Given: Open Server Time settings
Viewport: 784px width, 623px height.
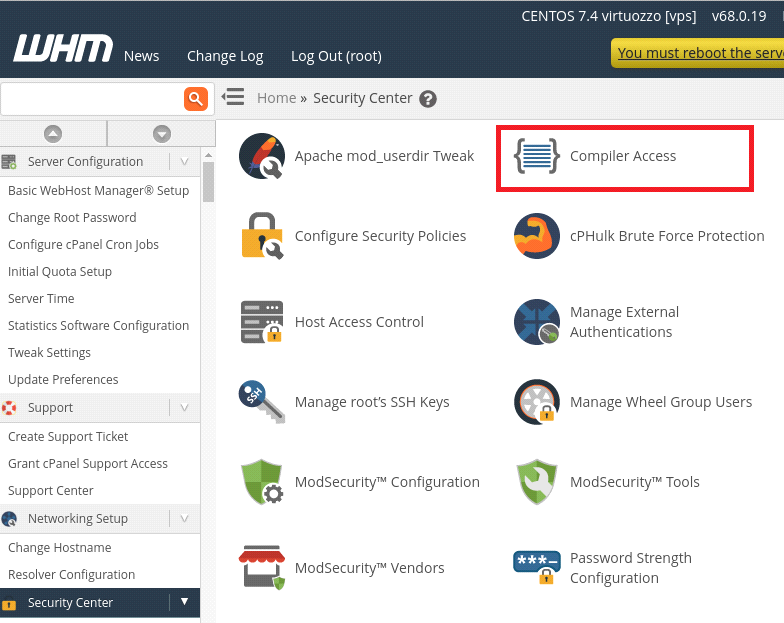Looking at the screenshot, I should point(41,298).
